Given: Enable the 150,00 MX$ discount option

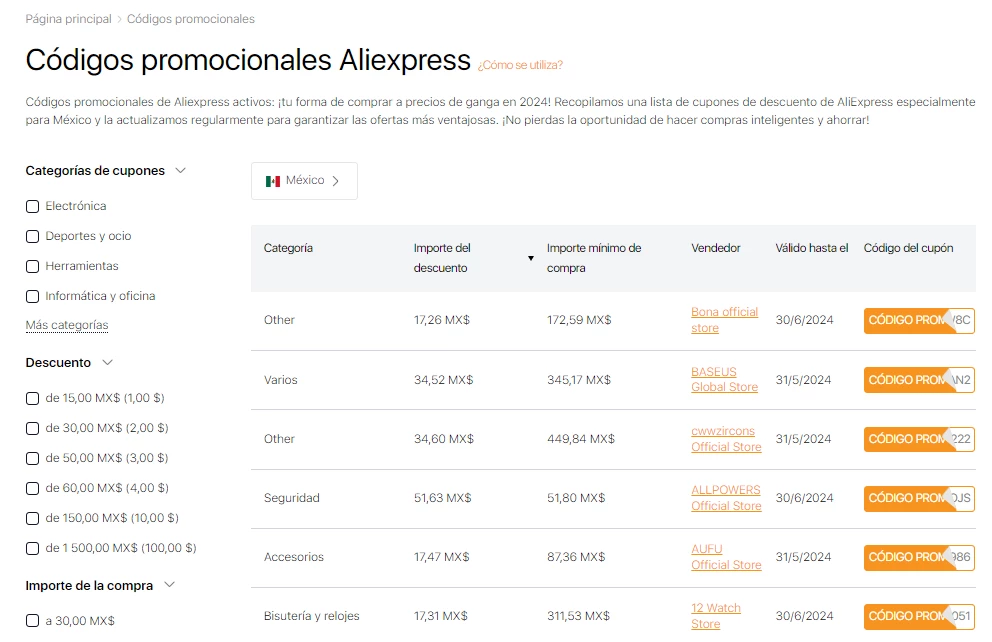Looking at the screenshot, I should pyautogui.click(x=31, y=518).
